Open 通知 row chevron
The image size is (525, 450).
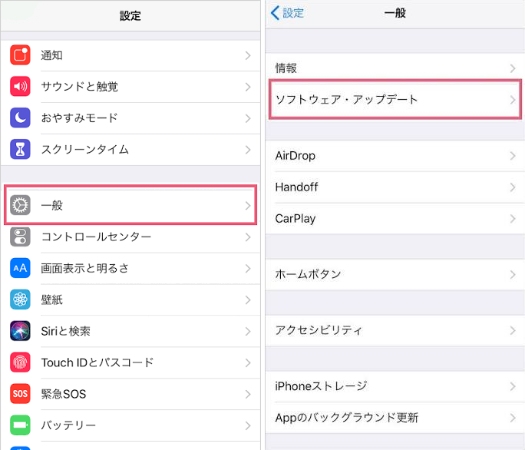coord(248,55)
